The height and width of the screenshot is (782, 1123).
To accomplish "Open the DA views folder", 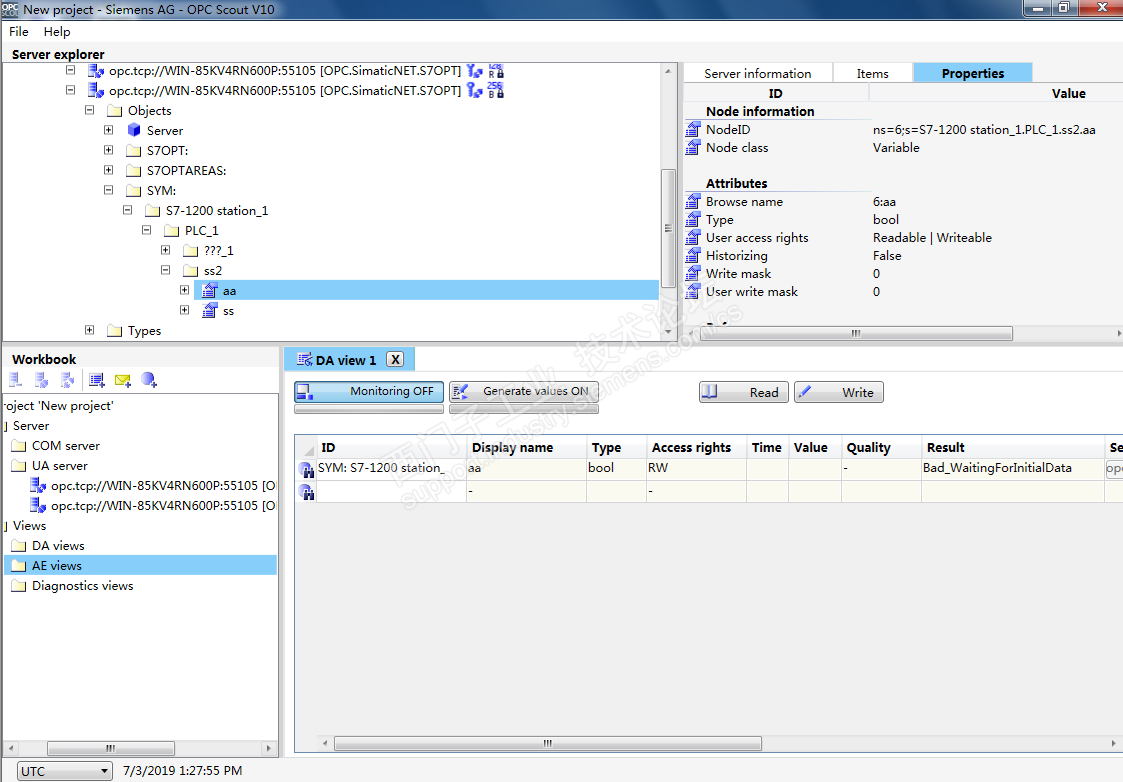I will pos(58,546).
